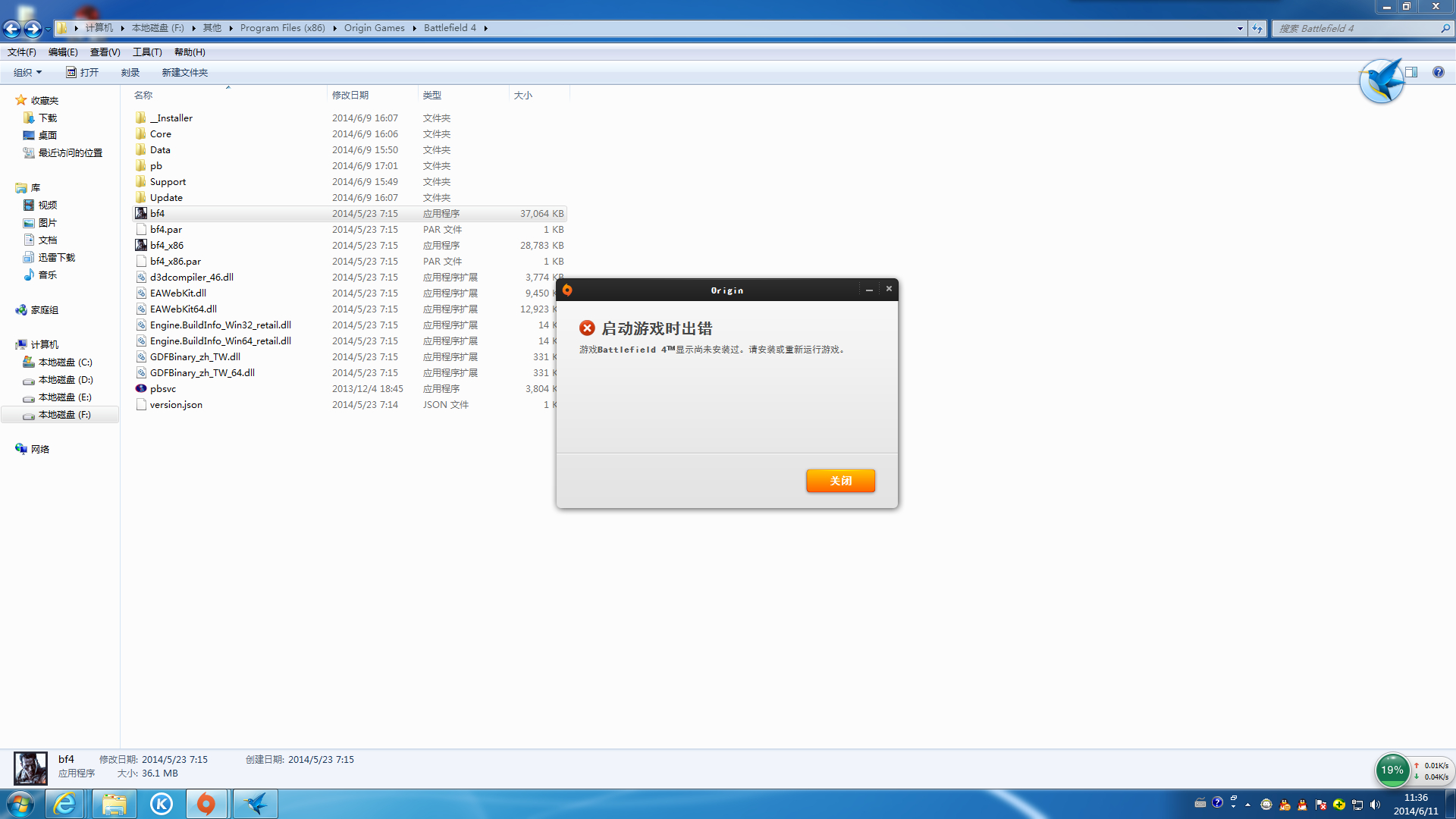Select 本地磁盘 (C:) in navigation pane
The image size is (1456, 819).
click(x=65, y=362)
